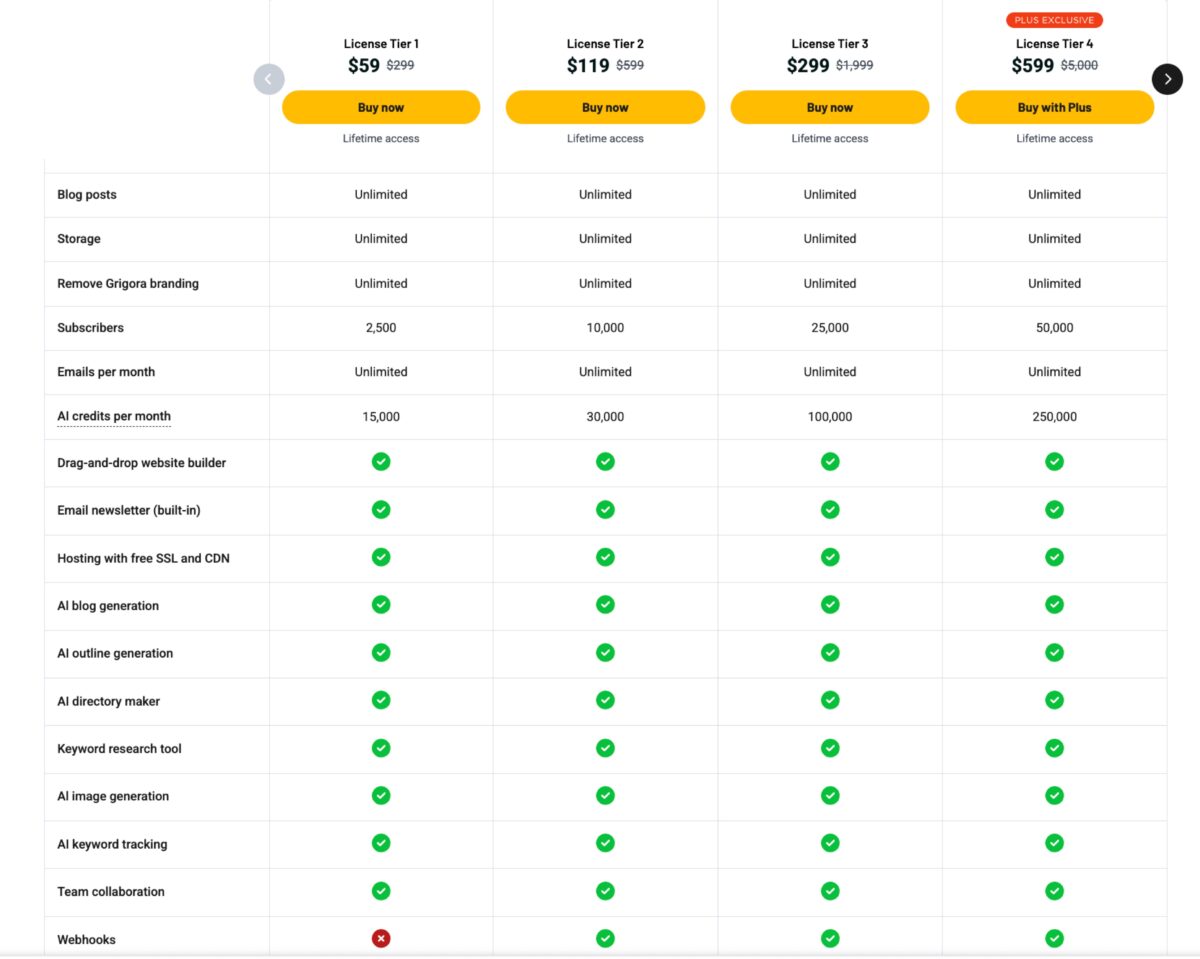The height and width of the screenshot is (959, 1200).
Task: Click Tier 3 Email newsletter checkmark
Action: pyautogui.click(x=830, y=509)
